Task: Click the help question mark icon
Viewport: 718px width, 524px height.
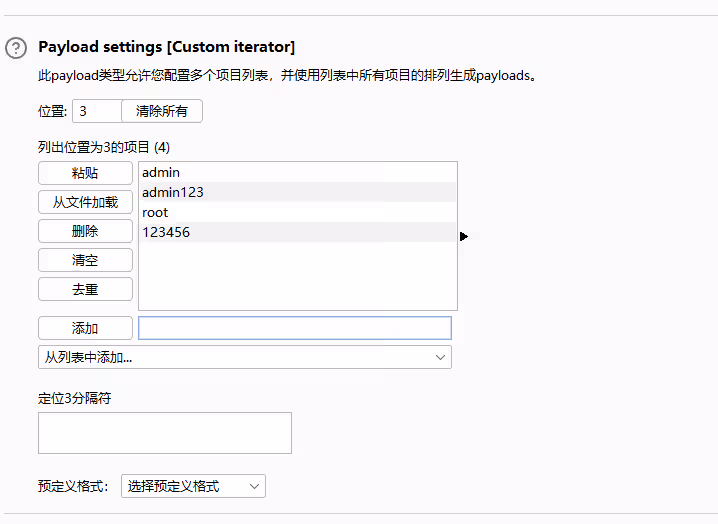Action: click(16, 47)
